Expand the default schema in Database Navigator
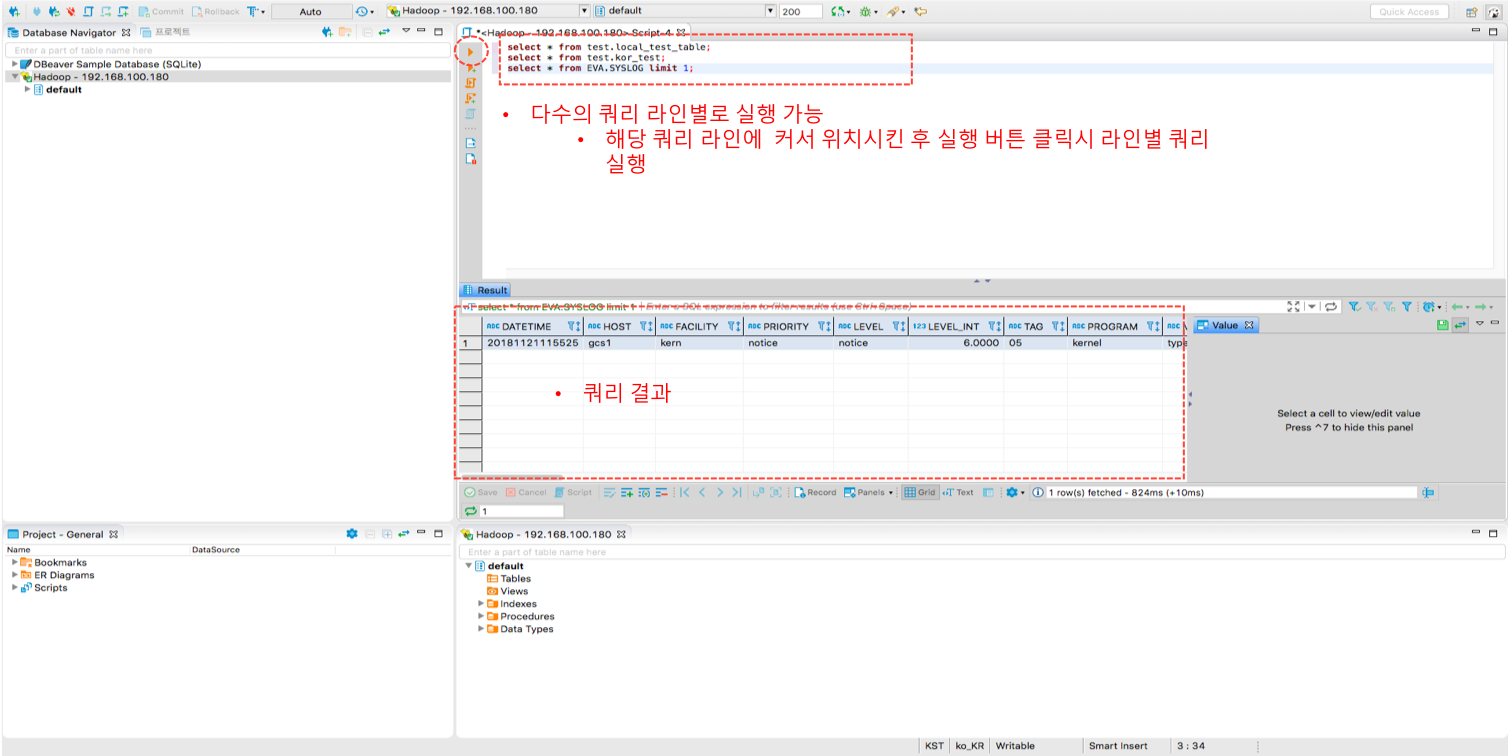1508x756 pixels. click(28, 90)
